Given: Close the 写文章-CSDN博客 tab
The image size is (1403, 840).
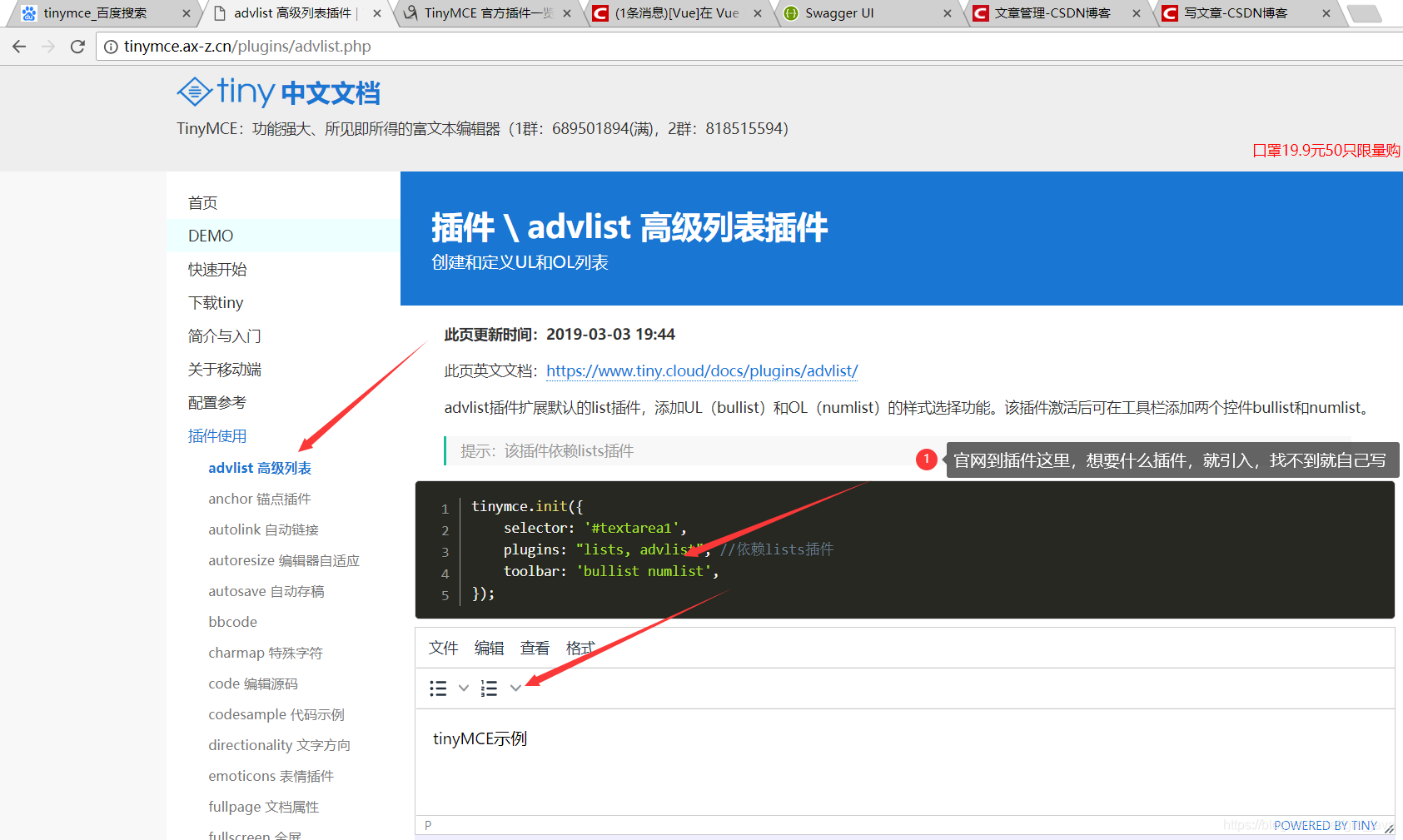Looking at the screenshot, I should tap(1326, 13).
